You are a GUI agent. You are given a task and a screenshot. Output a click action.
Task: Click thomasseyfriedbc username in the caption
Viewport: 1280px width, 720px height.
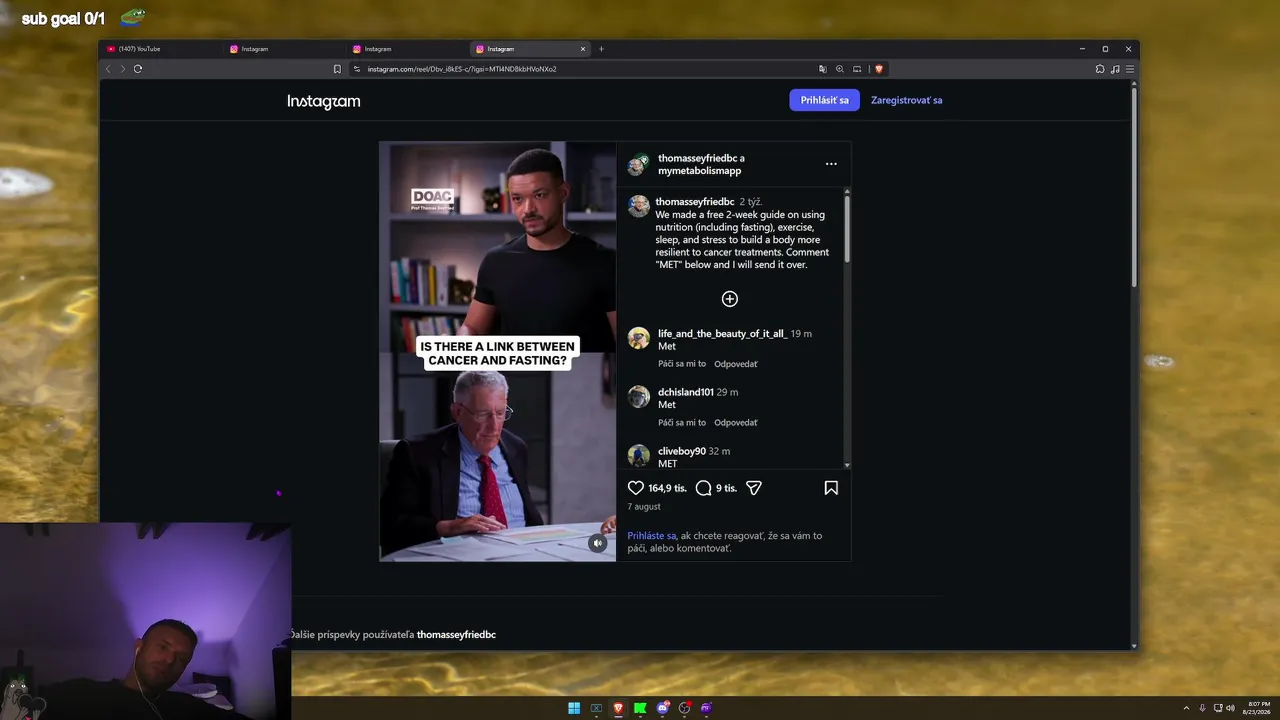pyautogui.click(x=695, y=202)
